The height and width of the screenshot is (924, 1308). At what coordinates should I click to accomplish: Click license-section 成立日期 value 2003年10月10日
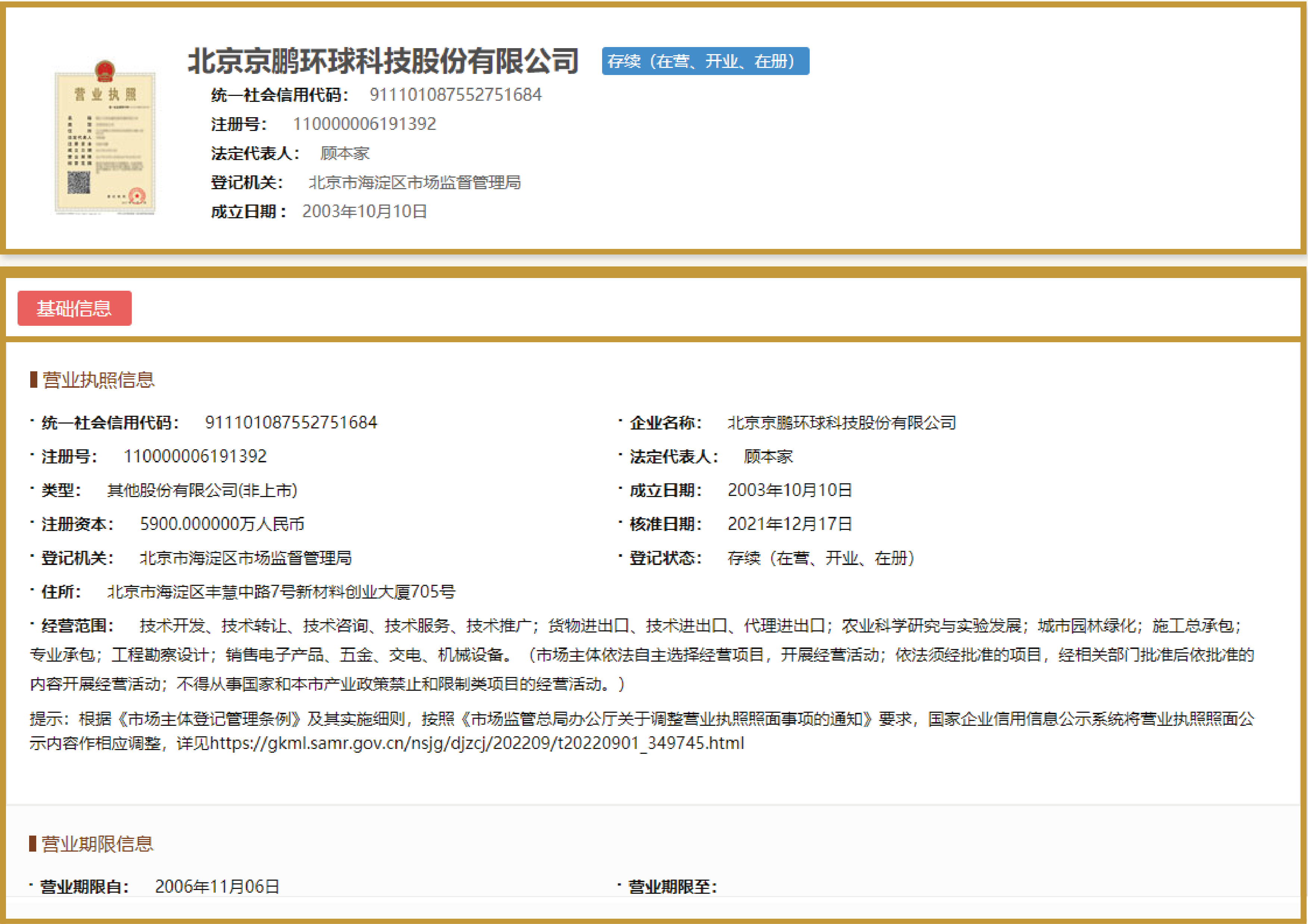tap(790, 490)
